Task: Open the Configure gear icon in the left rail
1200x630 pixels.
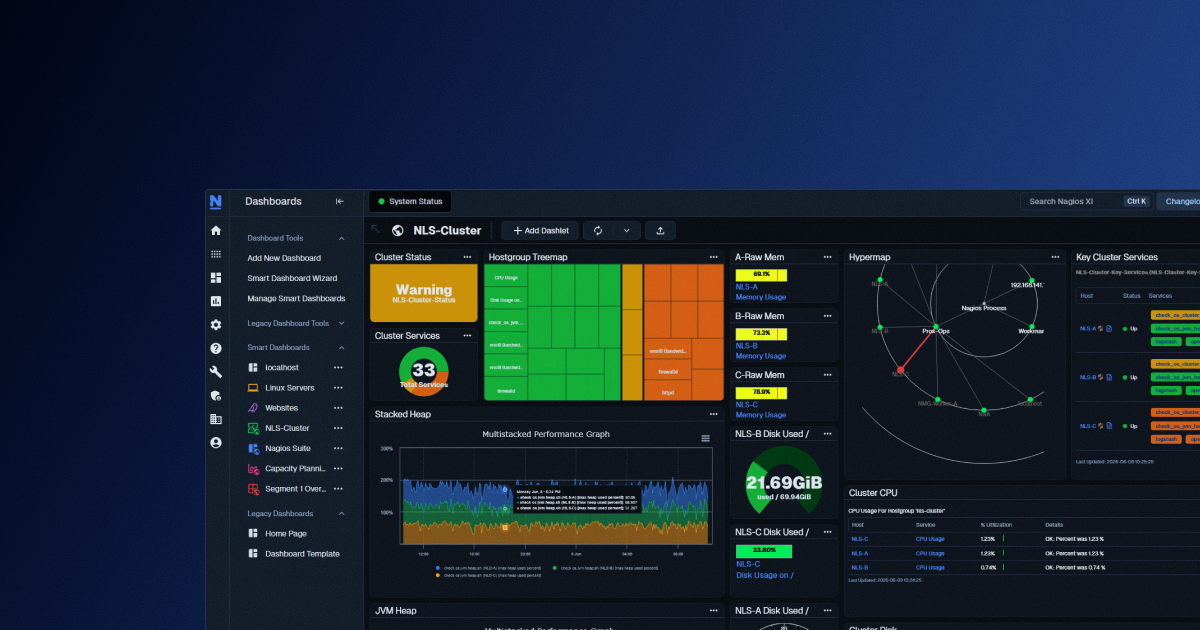Action: point(216,325)
